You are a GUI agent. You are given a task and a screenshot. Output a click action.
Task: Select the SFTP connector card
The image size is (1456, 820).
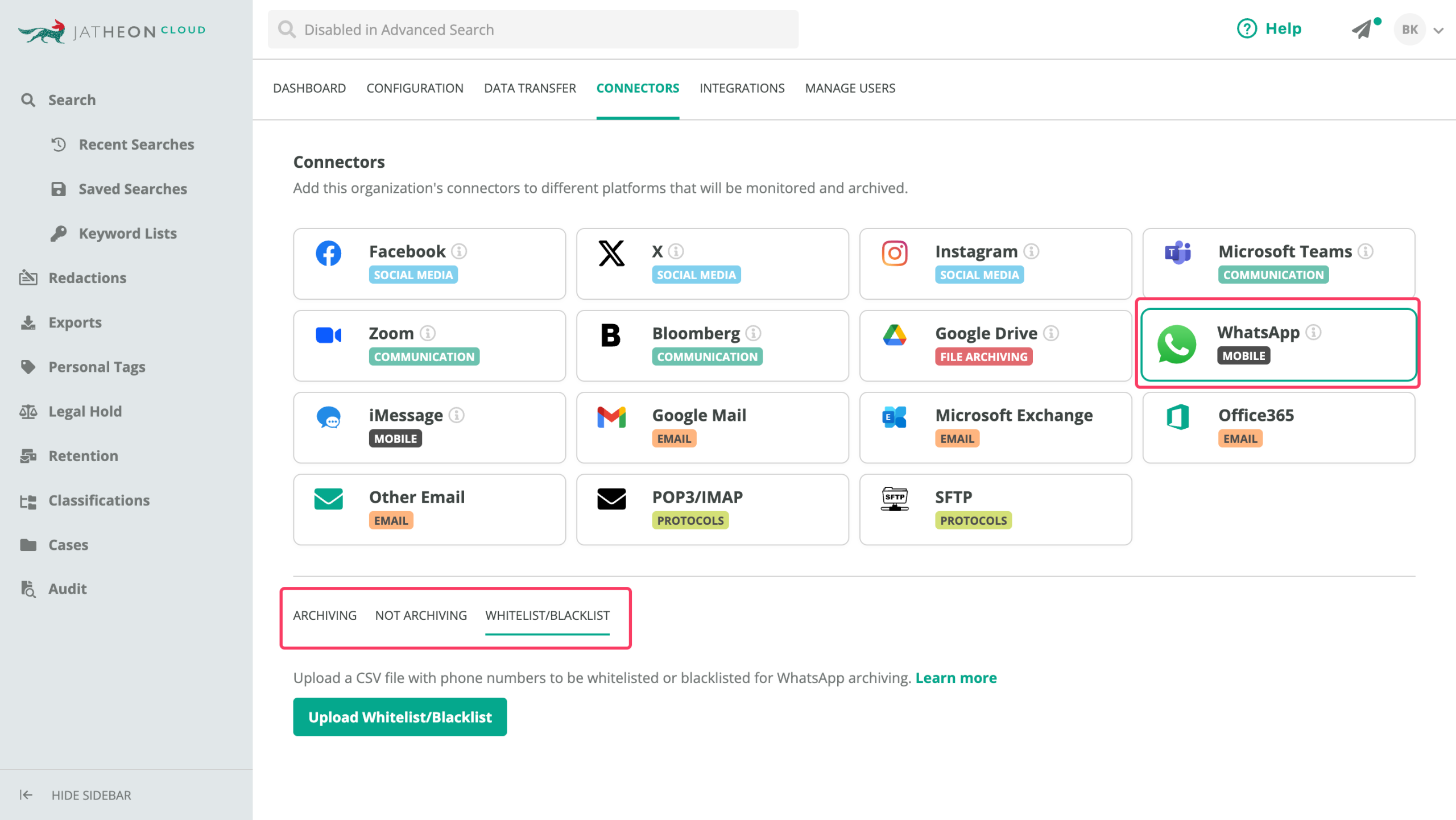click(x=995, y=510)
